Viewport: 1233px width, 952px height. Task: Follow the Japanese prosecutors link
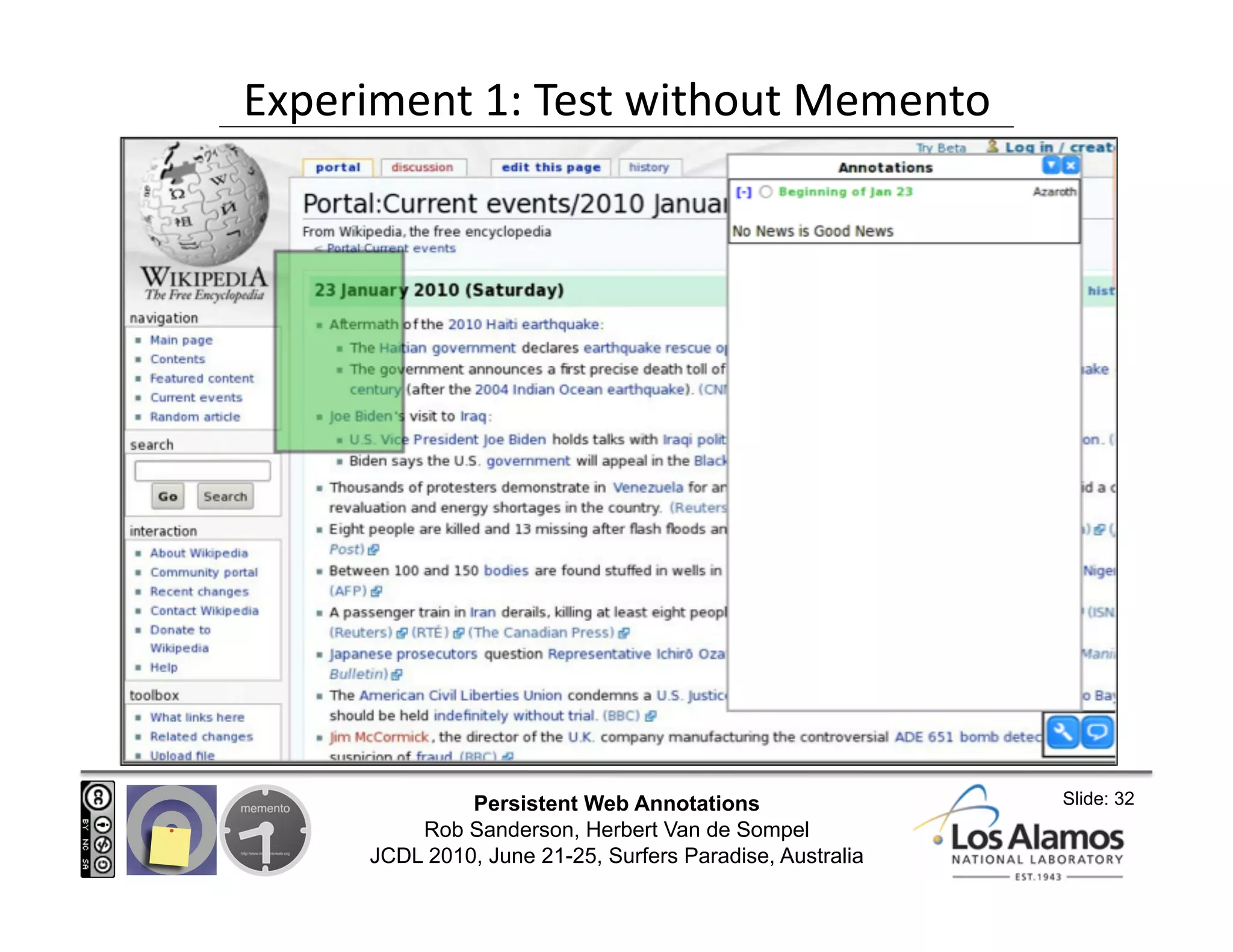(x=403, y=654)
